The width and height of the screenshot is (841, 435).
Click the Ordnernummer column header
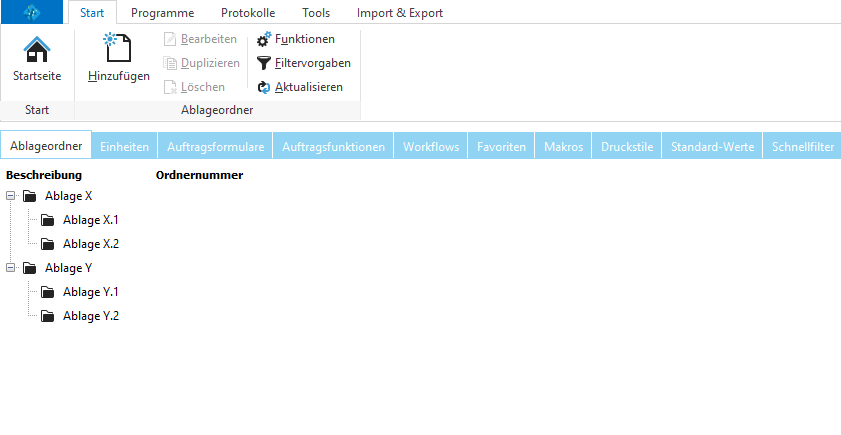coord(200,176)
